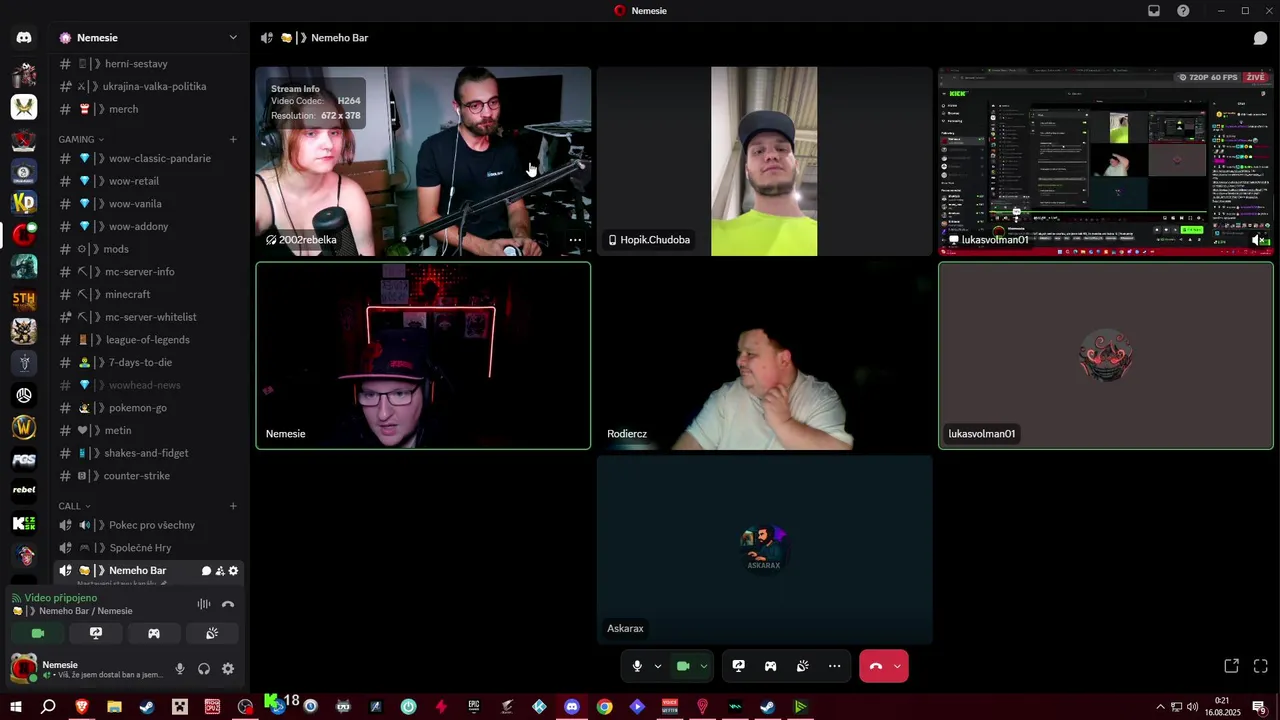Deafen with headphones icon in user panel

click(x=204, y=669)
